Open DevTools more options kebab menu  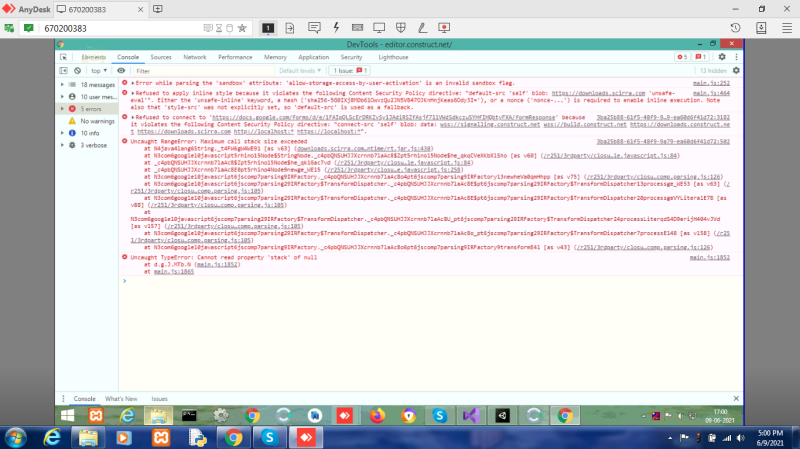736,57
